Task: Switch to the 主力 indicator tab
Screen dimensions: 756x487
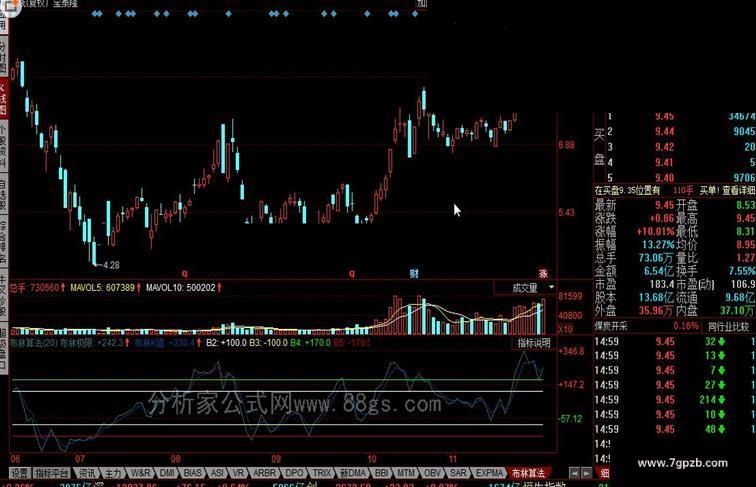Action: (x=113, y=473)
